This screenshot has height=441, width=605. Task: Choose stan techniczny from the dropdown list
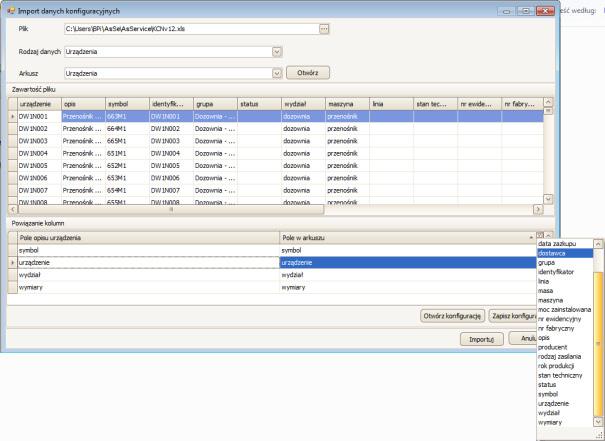tap(565, 375)
